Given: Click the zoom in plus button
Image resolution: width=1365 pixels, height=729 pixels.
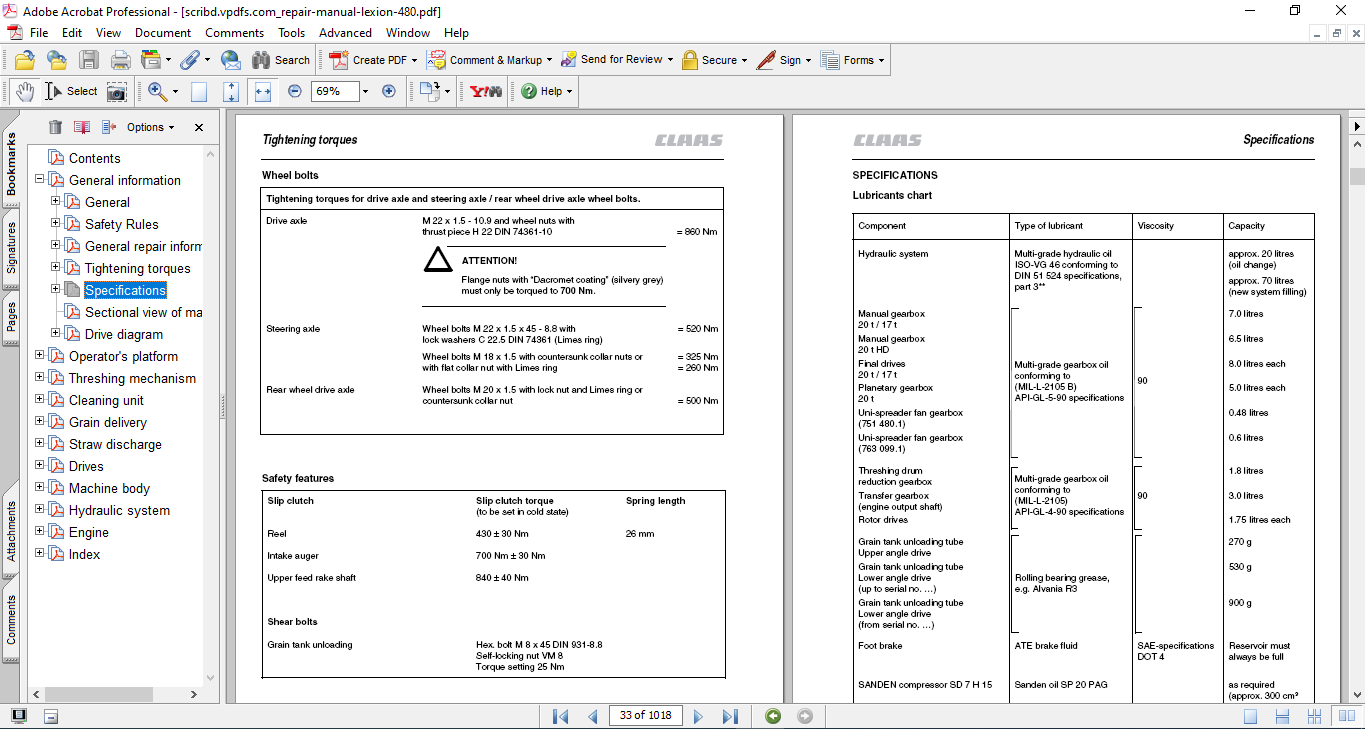Looking at the screenshot, I should [x=389, y=91].
